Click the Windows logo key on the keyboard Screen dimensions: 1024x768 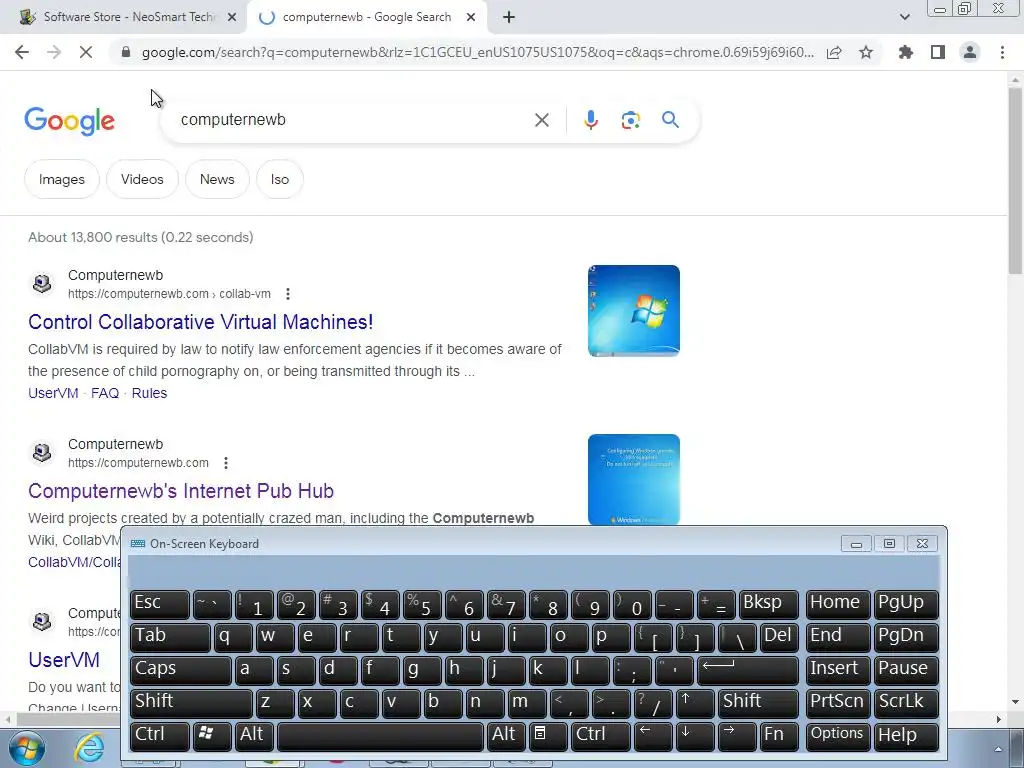[x=212, y=735]
